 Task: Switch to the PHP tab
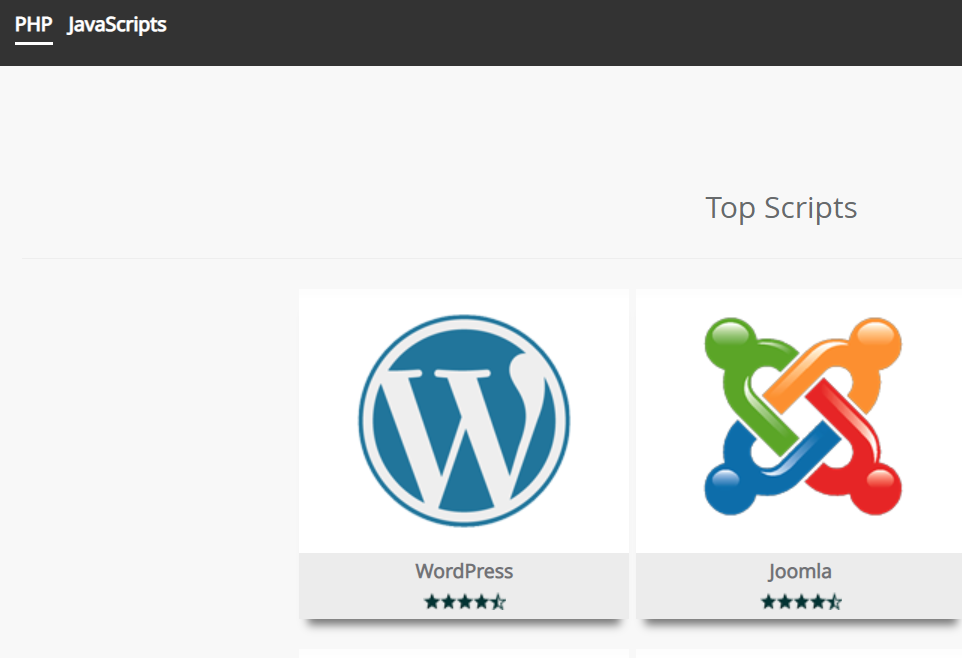[34, 25]
